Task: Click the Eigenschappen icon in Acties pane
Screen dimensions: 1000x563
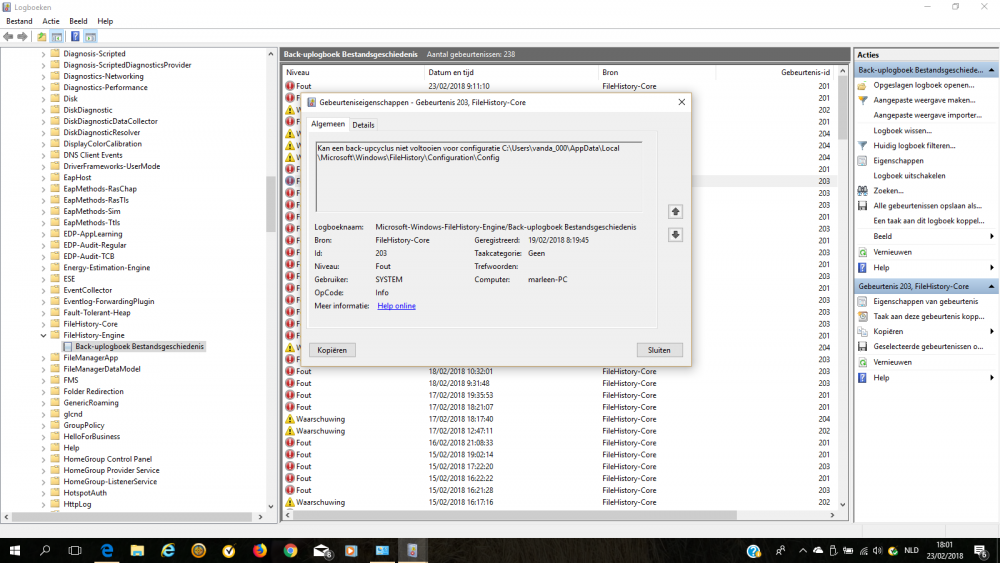Action: click(862, 161)
